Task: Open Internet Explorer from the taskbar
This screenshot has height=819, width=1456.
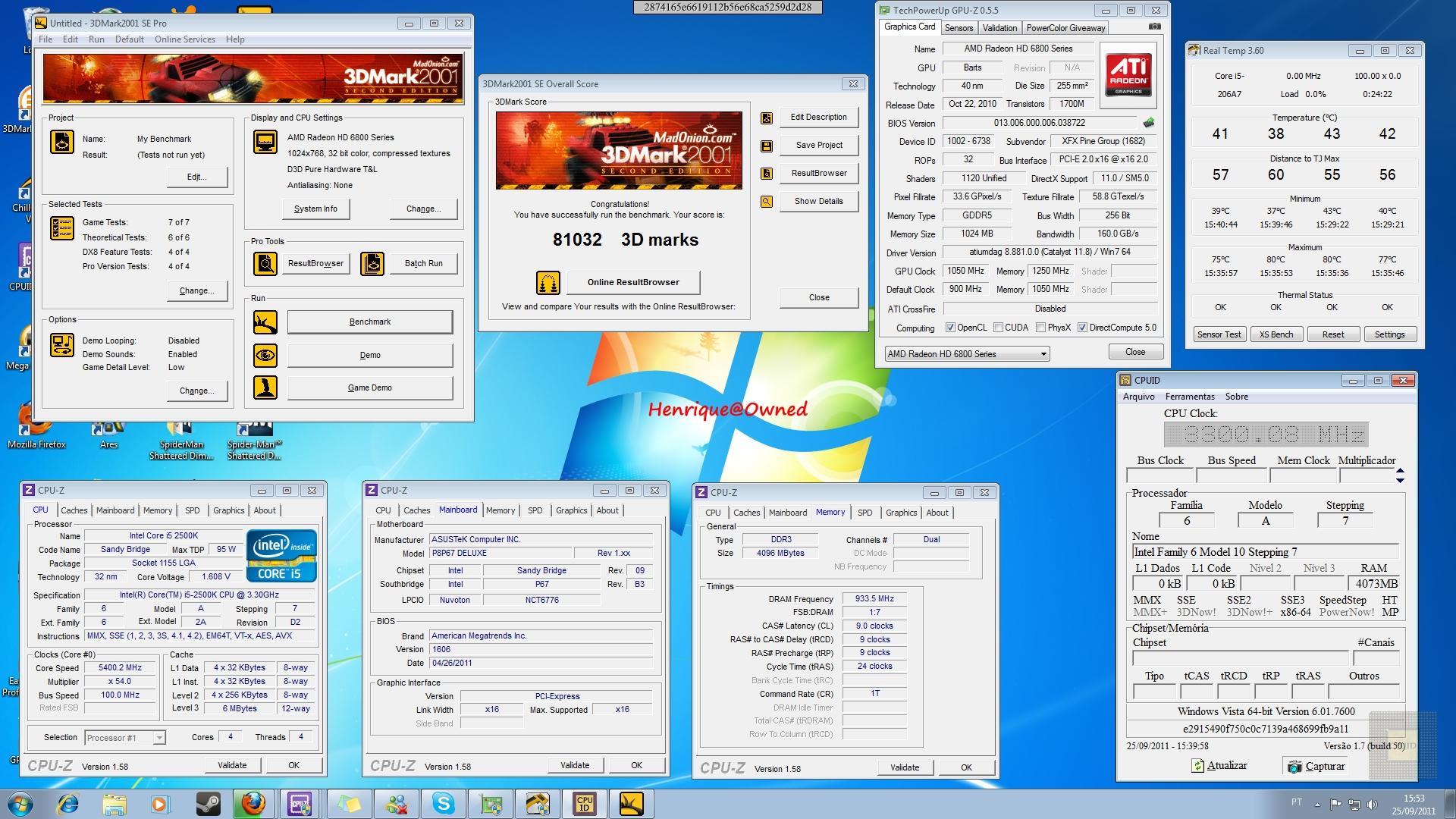Action: click(68, 804)
